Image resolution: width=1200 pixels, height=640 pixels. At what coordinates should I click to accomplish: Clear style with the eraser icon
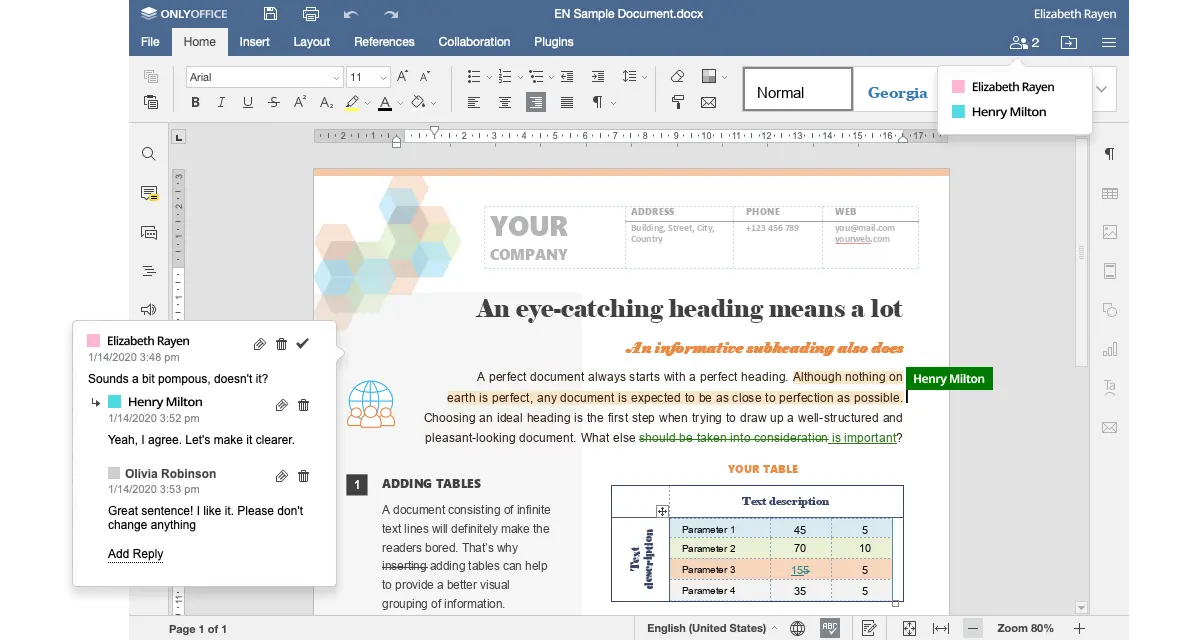pyautogui.click(x=678, y=77)
